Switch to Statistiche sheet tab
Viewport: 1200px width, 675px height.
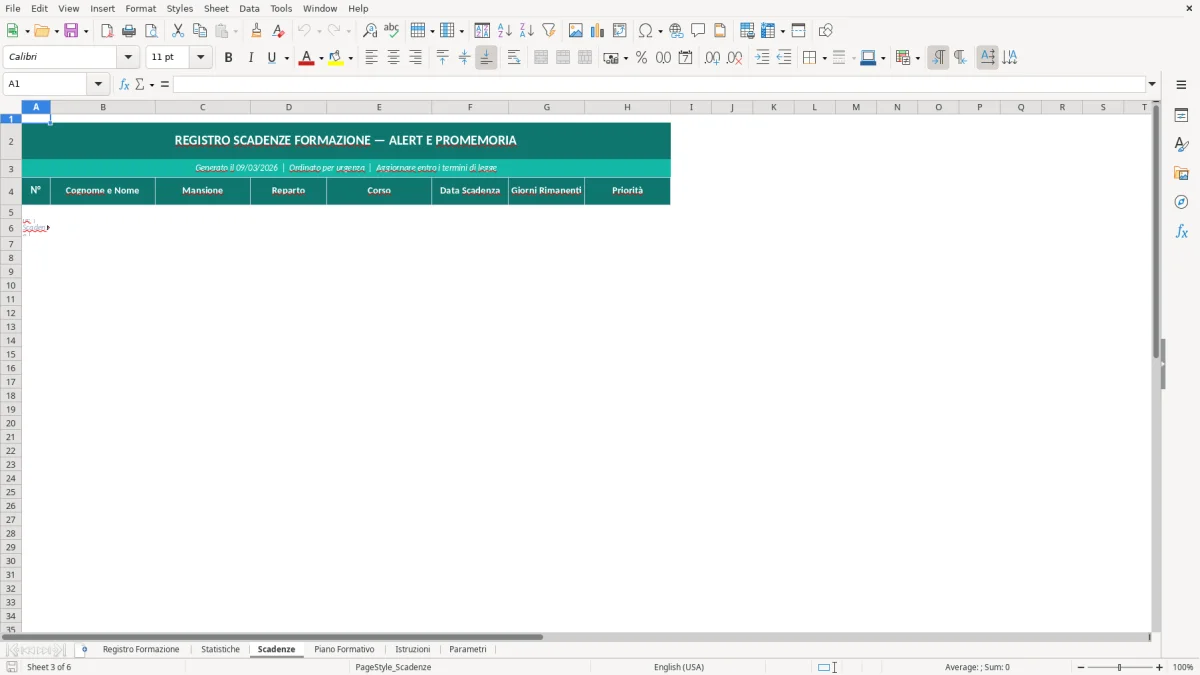tap(220, 650)
